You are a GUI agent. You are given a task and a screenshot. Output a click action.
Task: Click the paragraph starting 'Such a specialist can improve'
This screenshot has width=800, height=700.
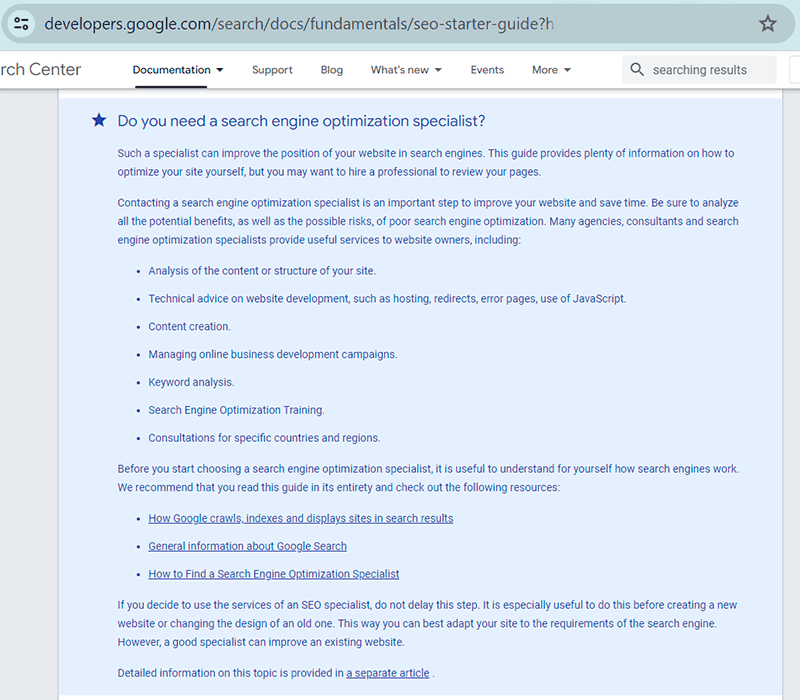pyautogui.click(x=426, y=162)
